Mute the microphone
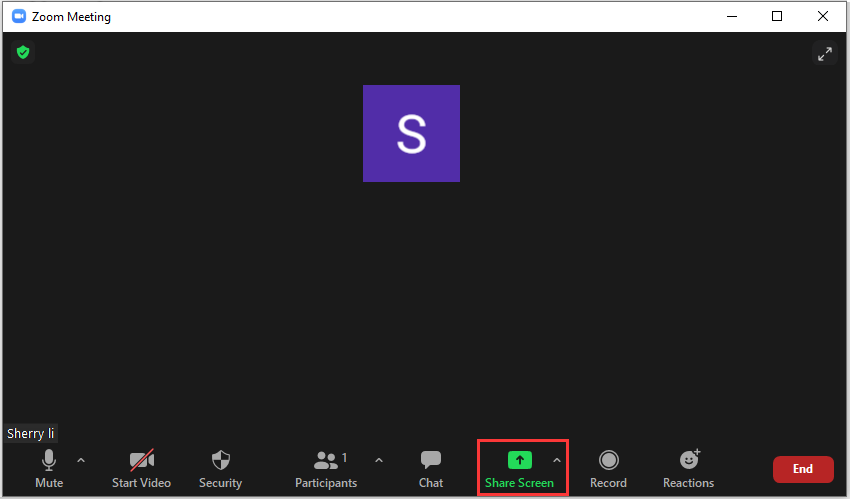 tap(49, 469)
